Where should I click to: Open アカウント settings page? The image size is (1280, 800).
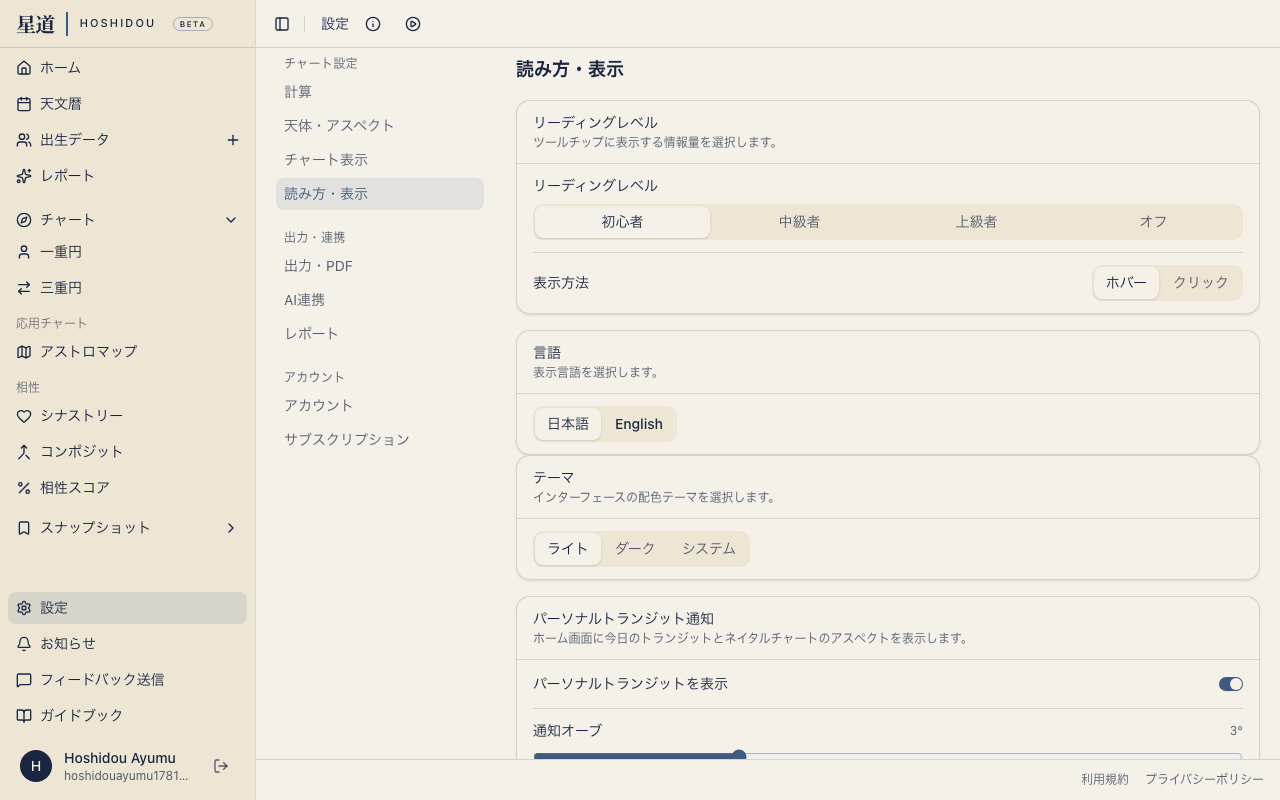pos(380,406)
